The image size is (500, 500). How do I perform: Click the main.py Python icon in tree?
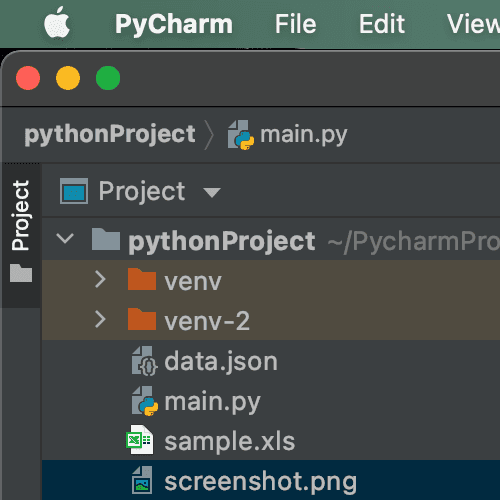coord(145,401)
